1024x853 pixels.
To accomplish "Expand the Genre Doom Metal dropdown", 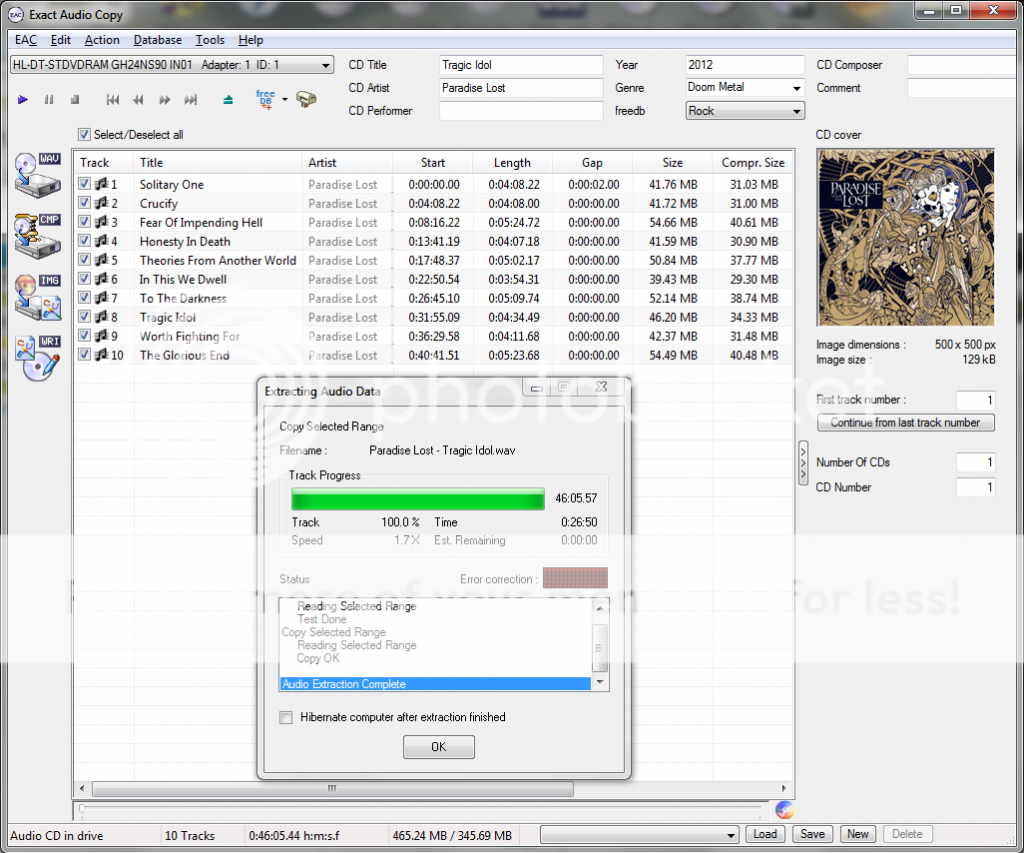I will pyautogui.click(x=796, y=88).
